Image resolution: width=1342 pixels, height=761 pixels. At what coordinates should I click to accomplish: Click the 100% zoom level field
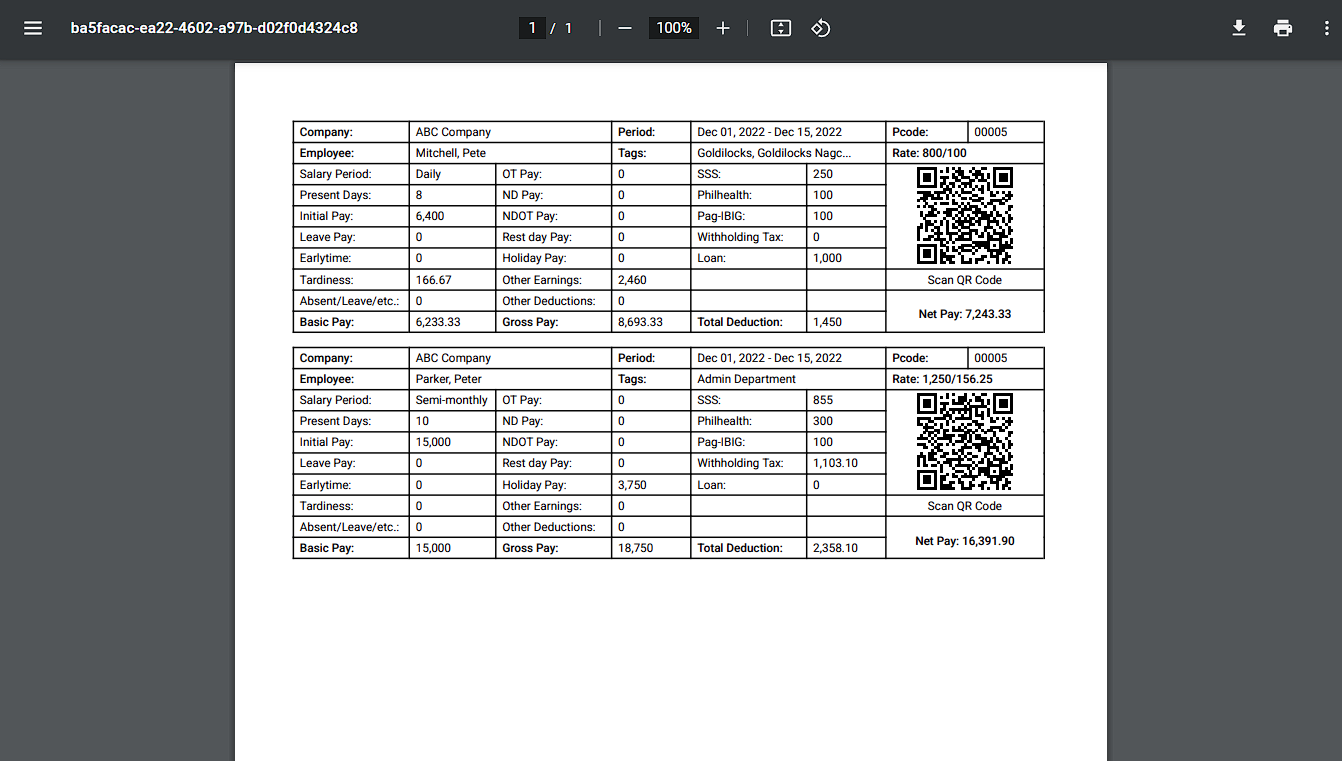[x=674, y=28]
